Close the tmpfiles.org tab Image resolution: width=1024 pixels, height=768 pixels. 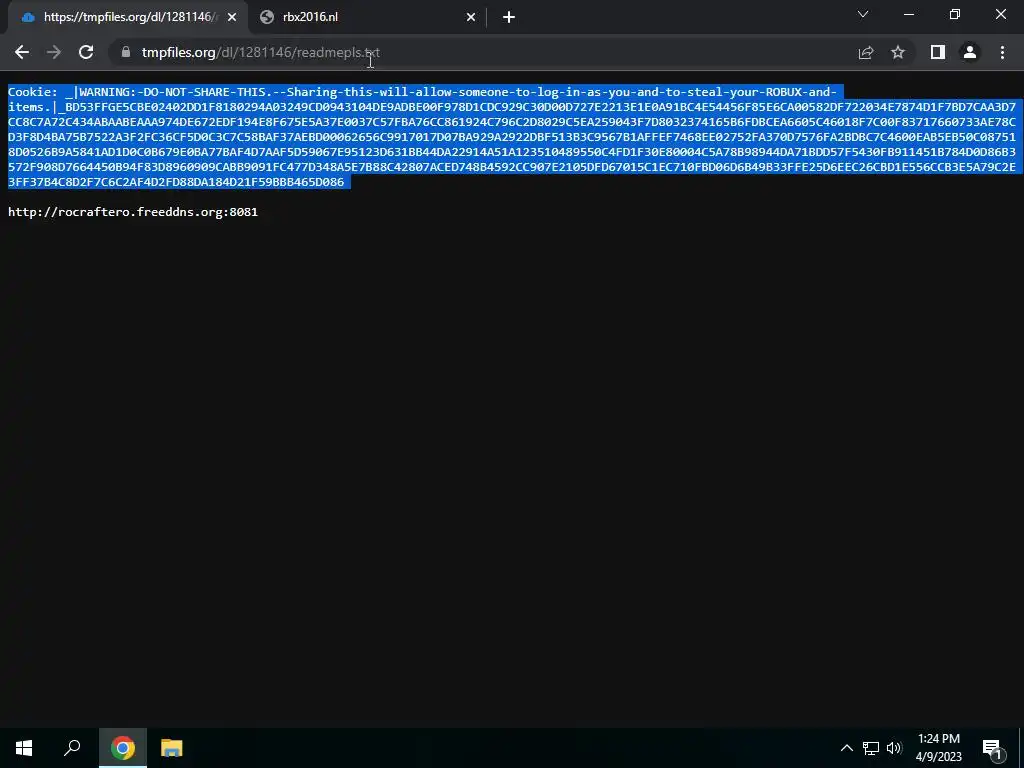pyautogui.click(x=232, y=18)
